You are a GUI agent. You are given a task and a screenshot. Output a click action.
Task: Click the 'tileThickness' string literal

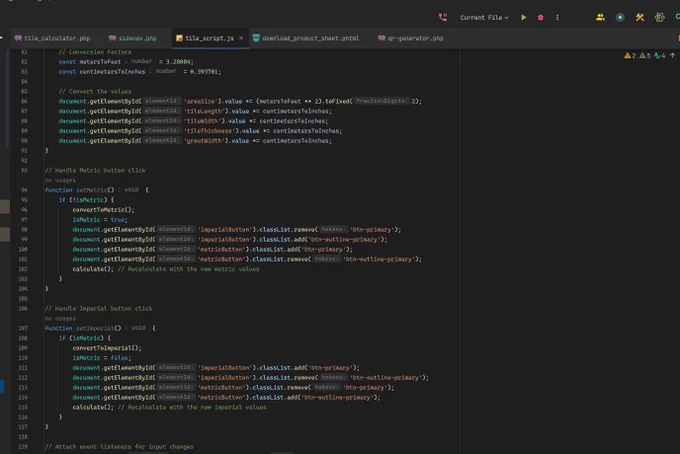(209, 131)
